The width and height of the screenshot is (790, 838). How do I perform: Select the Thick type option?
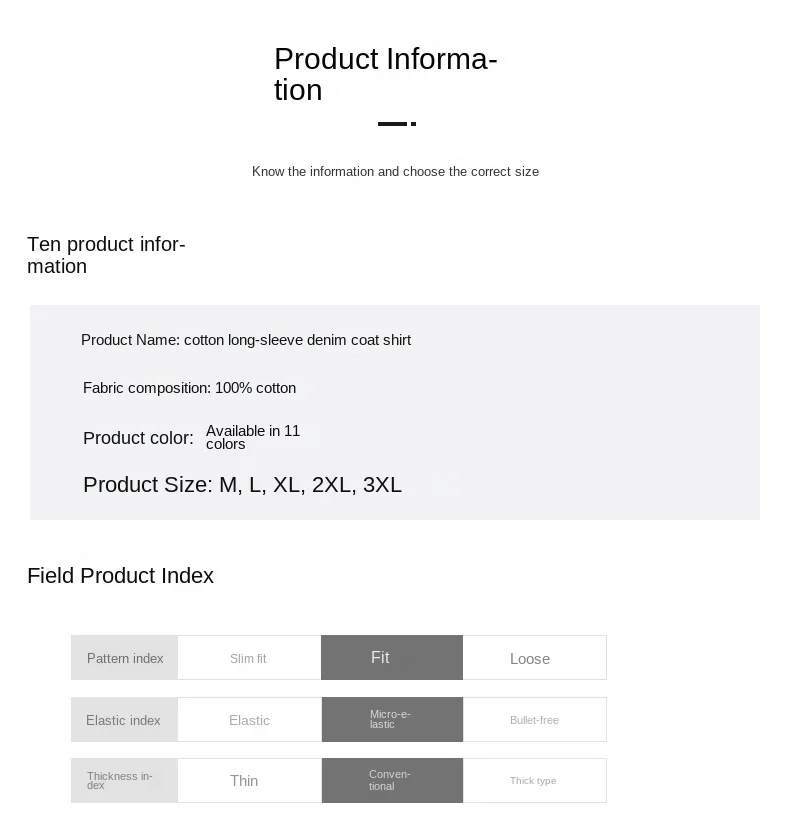[x=534, y=780]
